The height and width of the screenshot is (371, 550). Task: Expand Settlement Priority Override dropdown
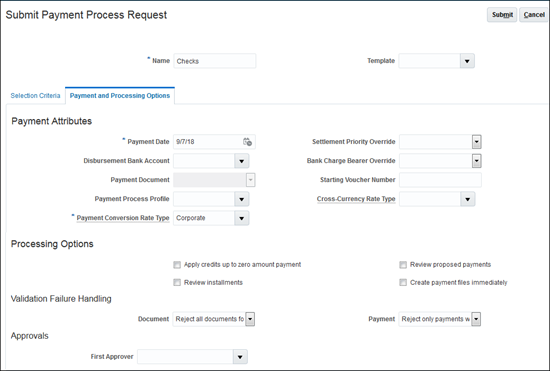click(x=476, y=142)
